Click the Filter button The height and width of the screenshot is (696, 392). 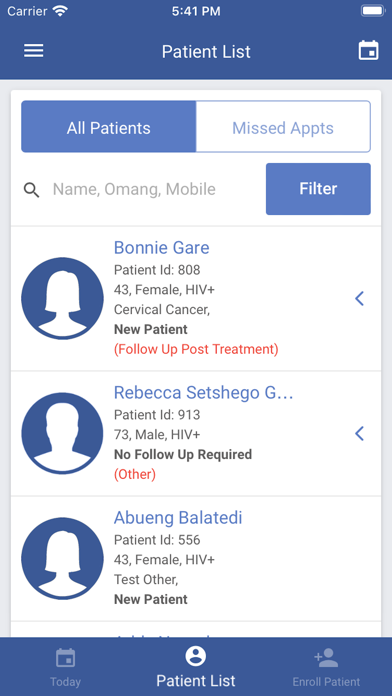pyautogui.click(x=318, y=189)
